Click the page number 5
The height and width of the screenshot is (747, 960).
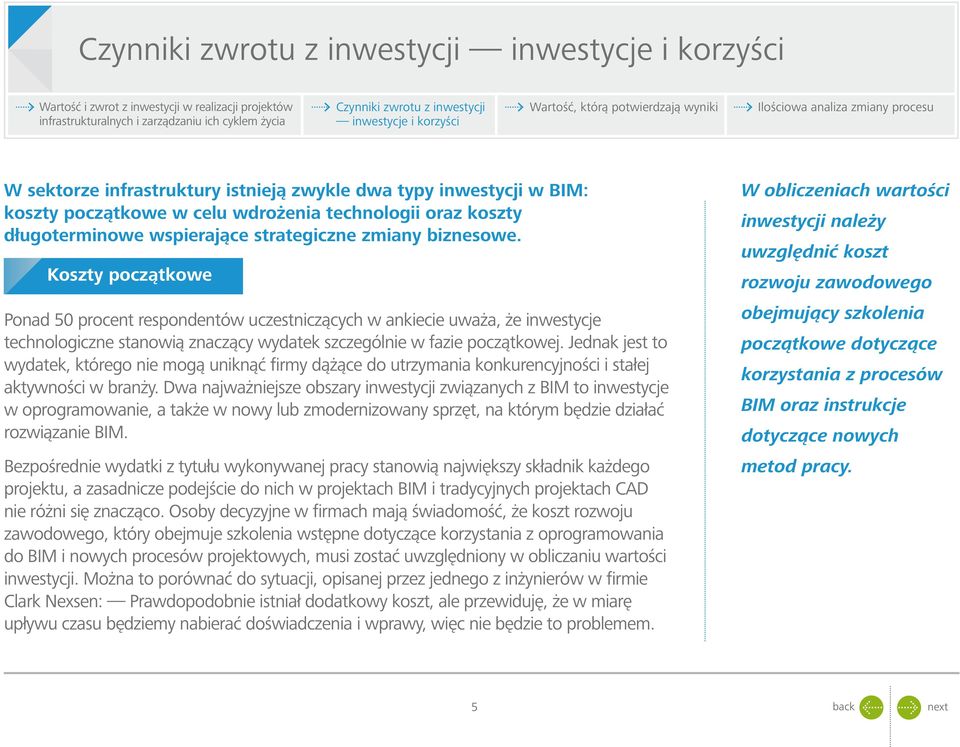474,707
